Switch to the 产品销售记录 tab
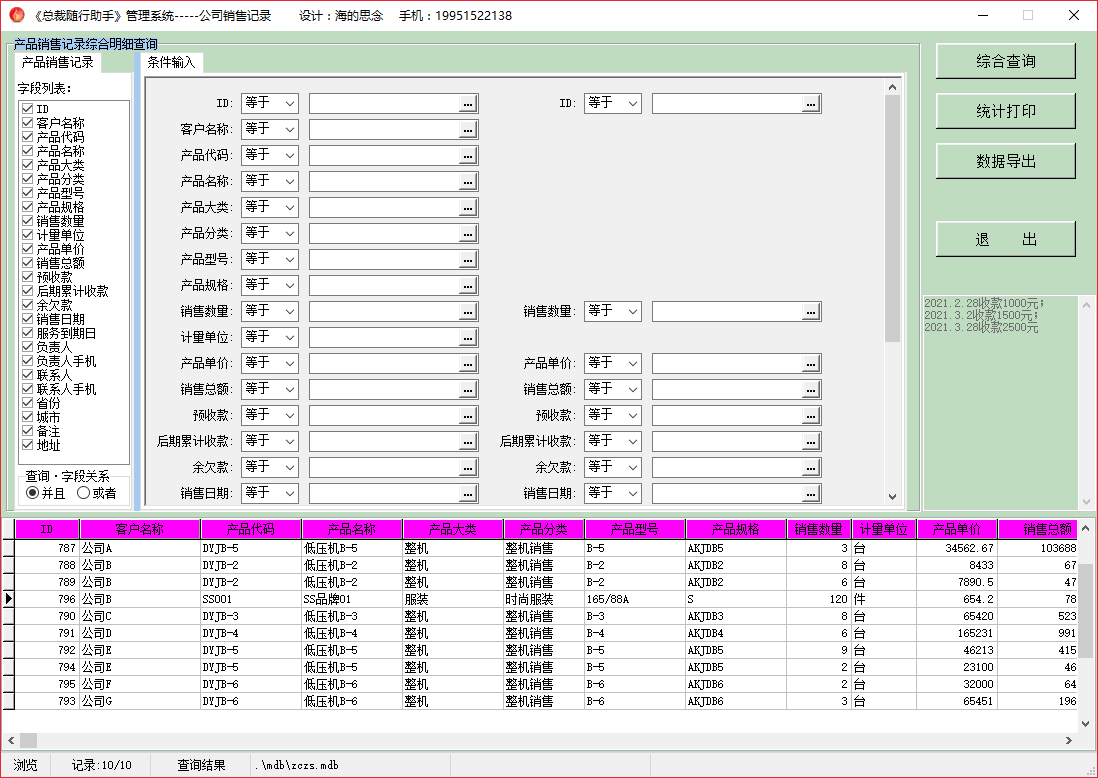This screenshot has height=778, width=1098. point(57,62)
